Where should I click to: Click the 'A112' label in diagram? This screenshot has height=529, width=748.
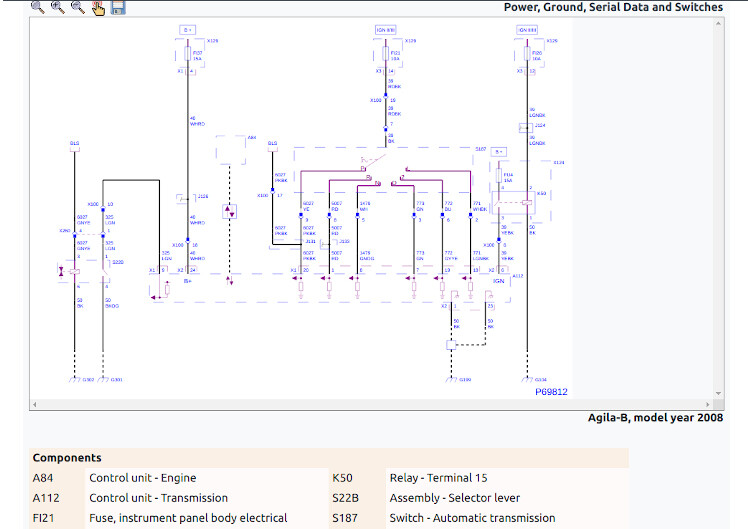tap(518, 276)
